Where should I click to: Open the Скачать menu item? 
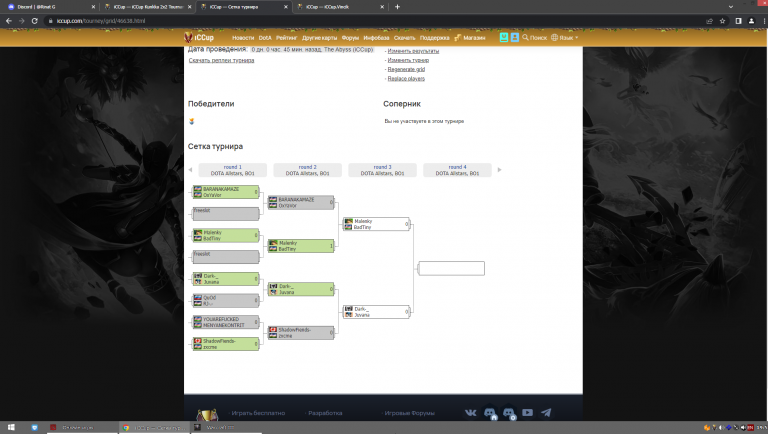[x=405, y=38]
